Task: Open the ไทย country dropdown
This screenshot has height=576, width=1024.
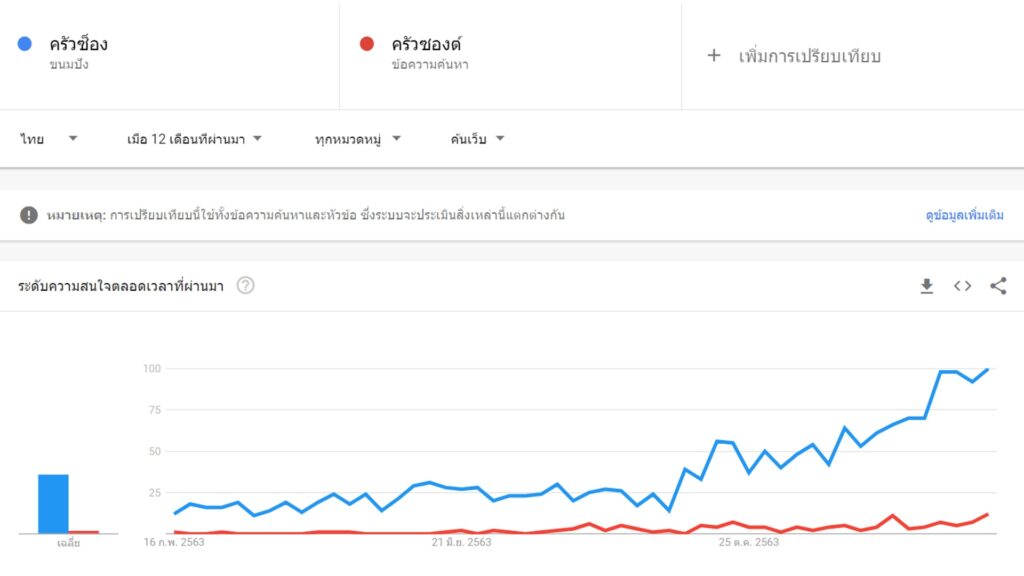Action: pos(49,138)
